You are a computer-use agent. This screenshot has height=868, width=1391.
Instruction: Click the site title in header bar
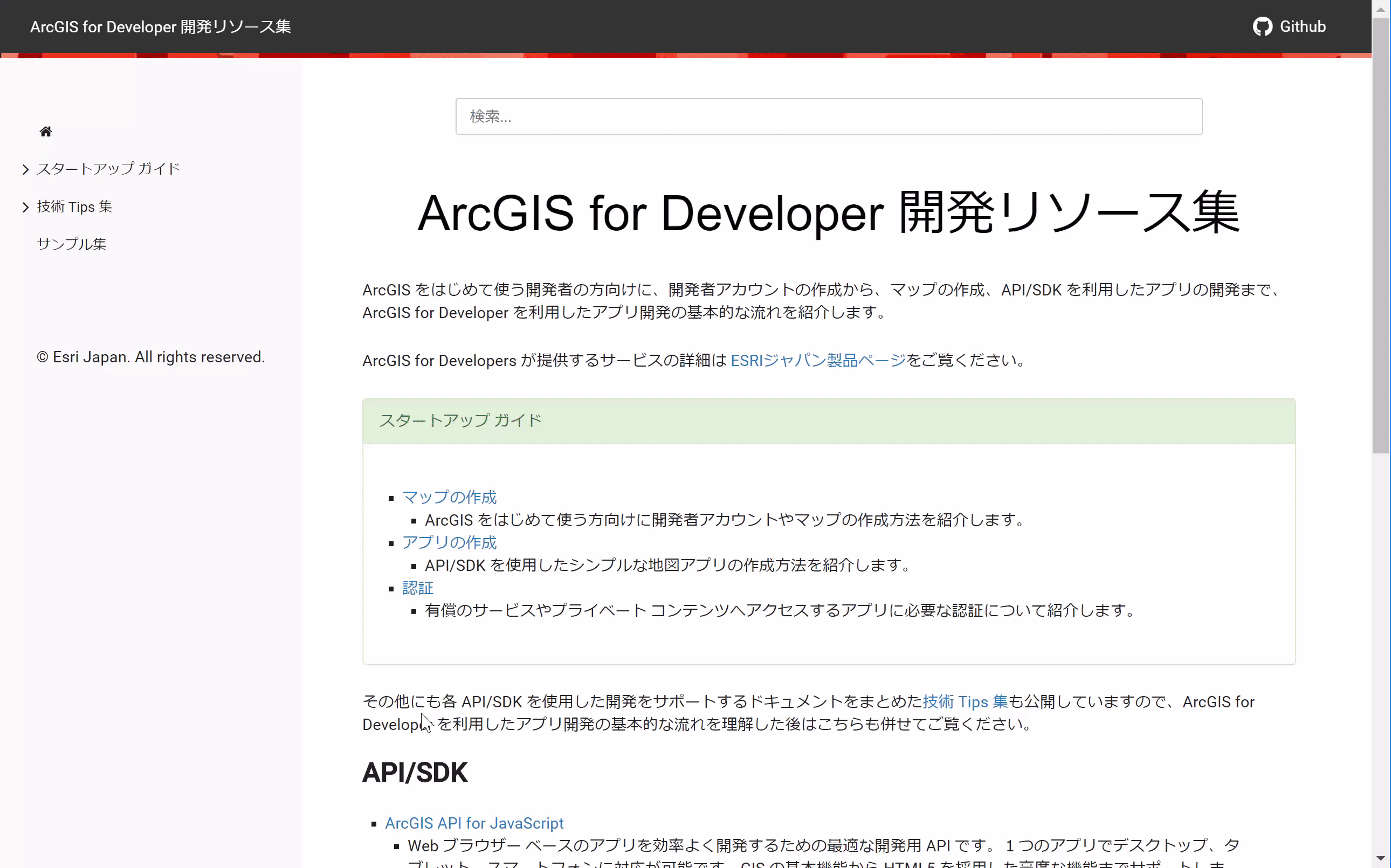pyautogui.click(x=161, y=26)
